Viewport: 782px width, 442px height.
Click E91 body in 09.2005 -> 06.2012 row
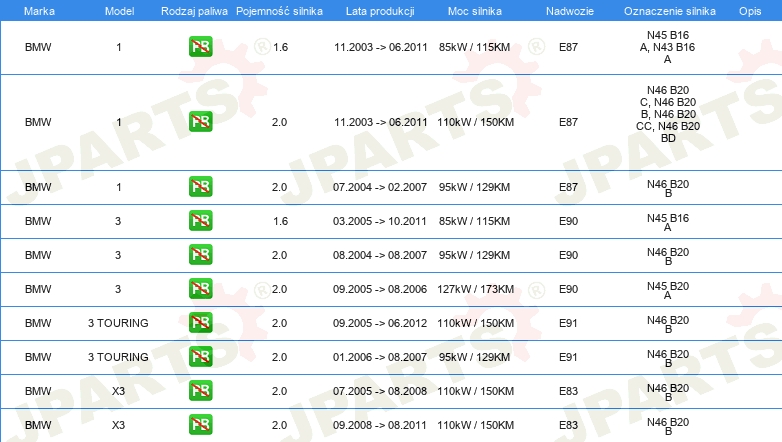click(568, 323)
